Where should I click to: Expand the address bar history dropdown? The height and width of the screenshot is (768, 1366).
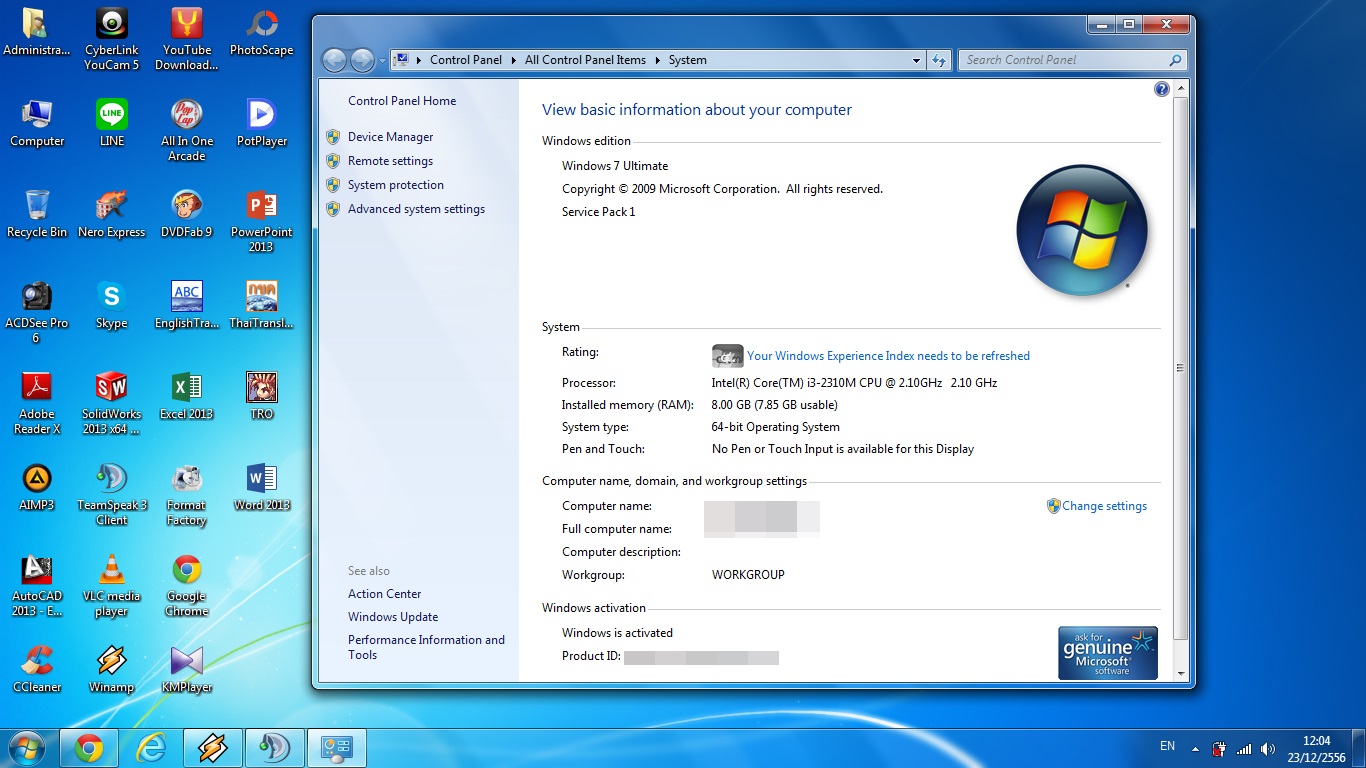[916, 60]
